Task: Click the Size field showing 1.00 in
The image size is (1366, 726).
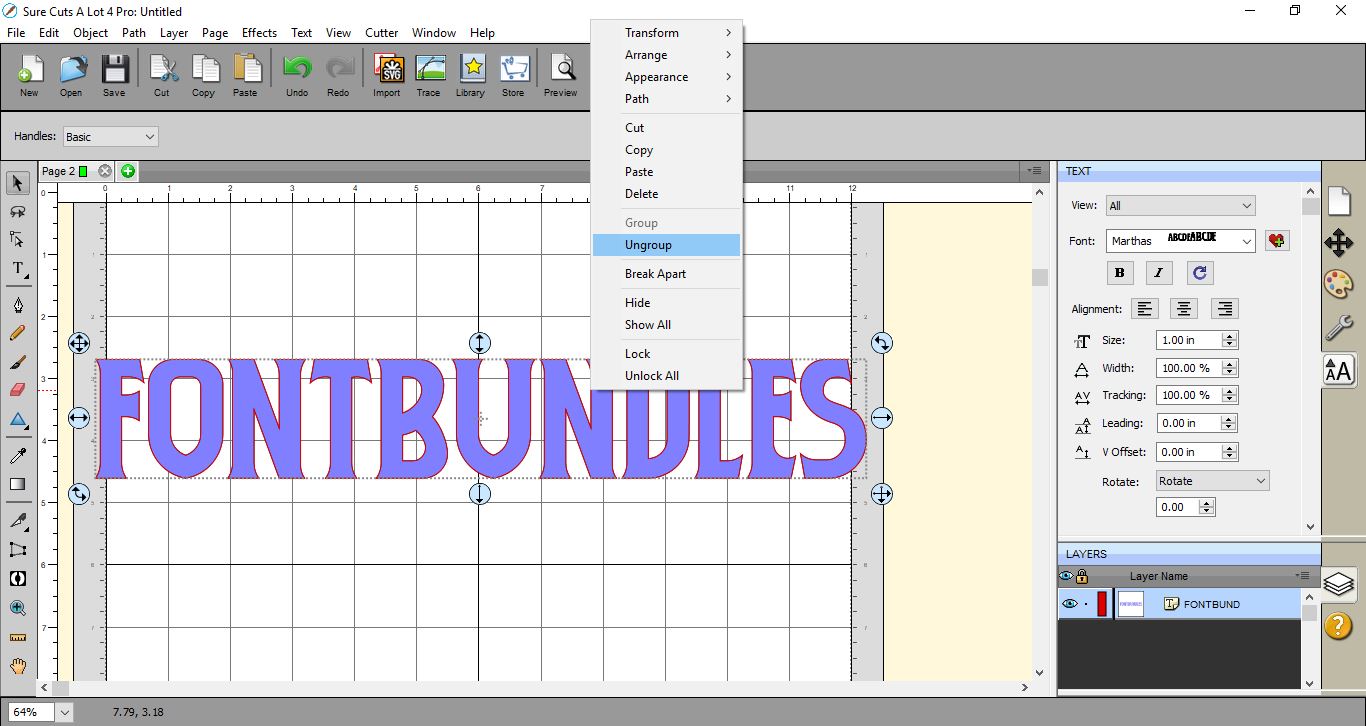Action: [1190, 340]
